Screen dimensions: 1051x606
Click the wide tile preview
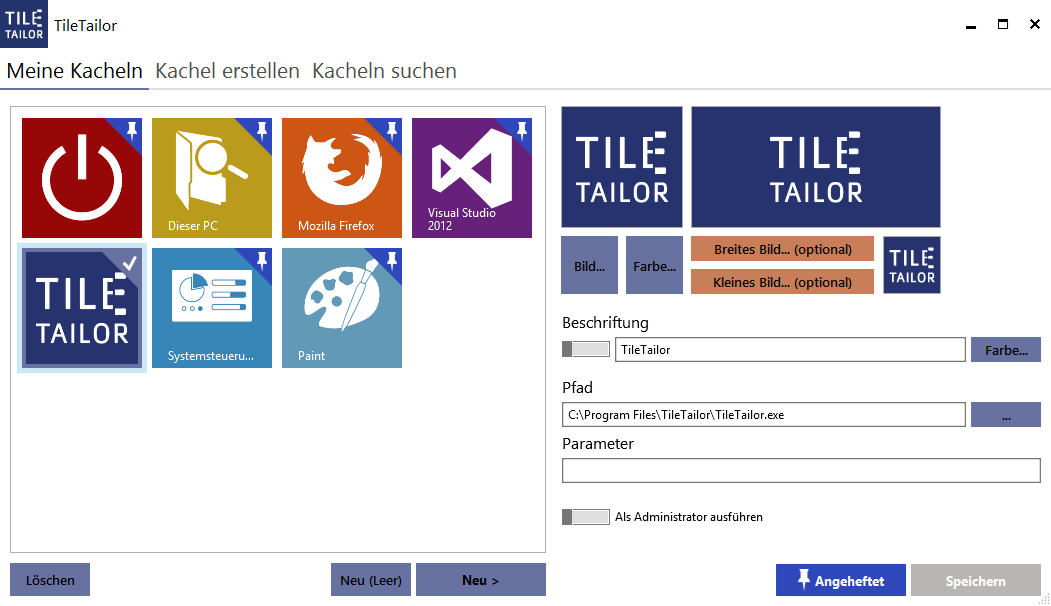point(816,167)
